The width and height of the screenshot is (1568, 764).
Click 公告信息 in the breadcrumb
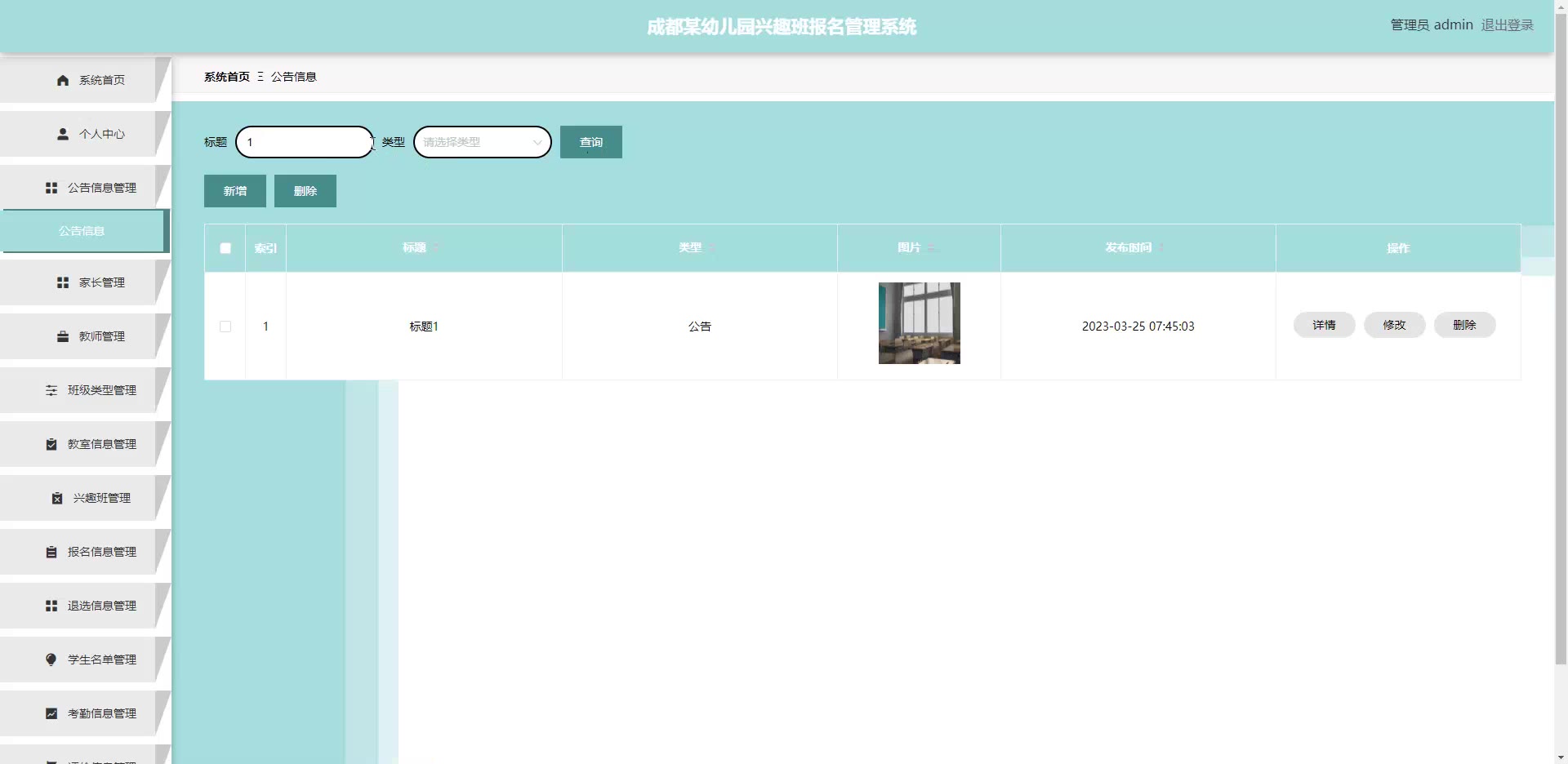pos(294,77)
